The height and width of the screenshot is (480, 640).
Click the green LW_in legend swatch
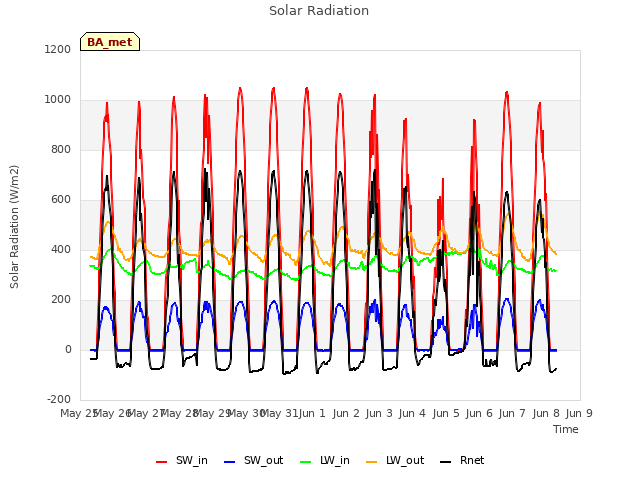pos(306,462)
